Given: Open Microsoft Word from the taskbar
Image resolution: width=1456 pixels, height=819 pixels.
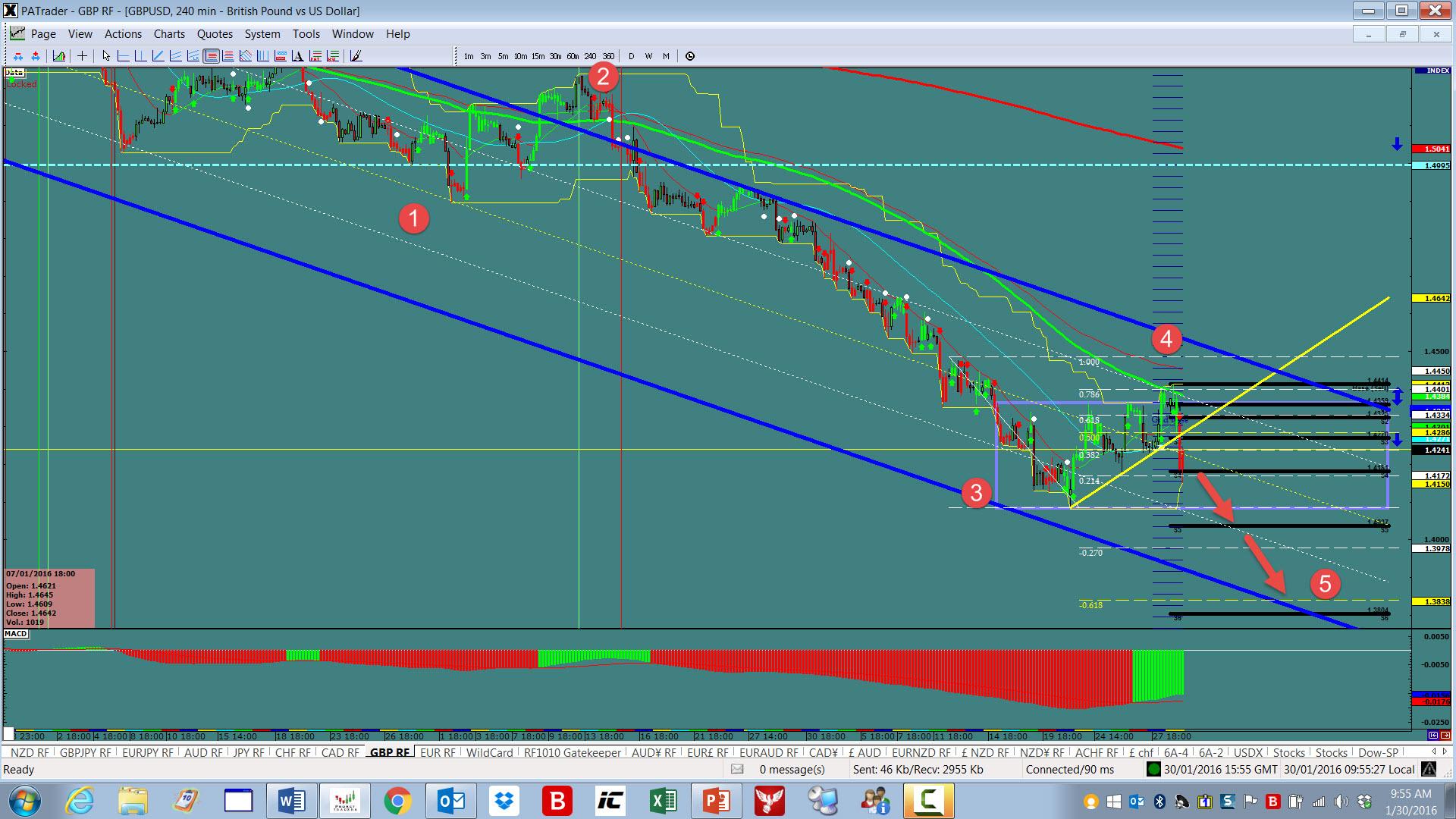Looking at the screenshot, I should (291, 801).
